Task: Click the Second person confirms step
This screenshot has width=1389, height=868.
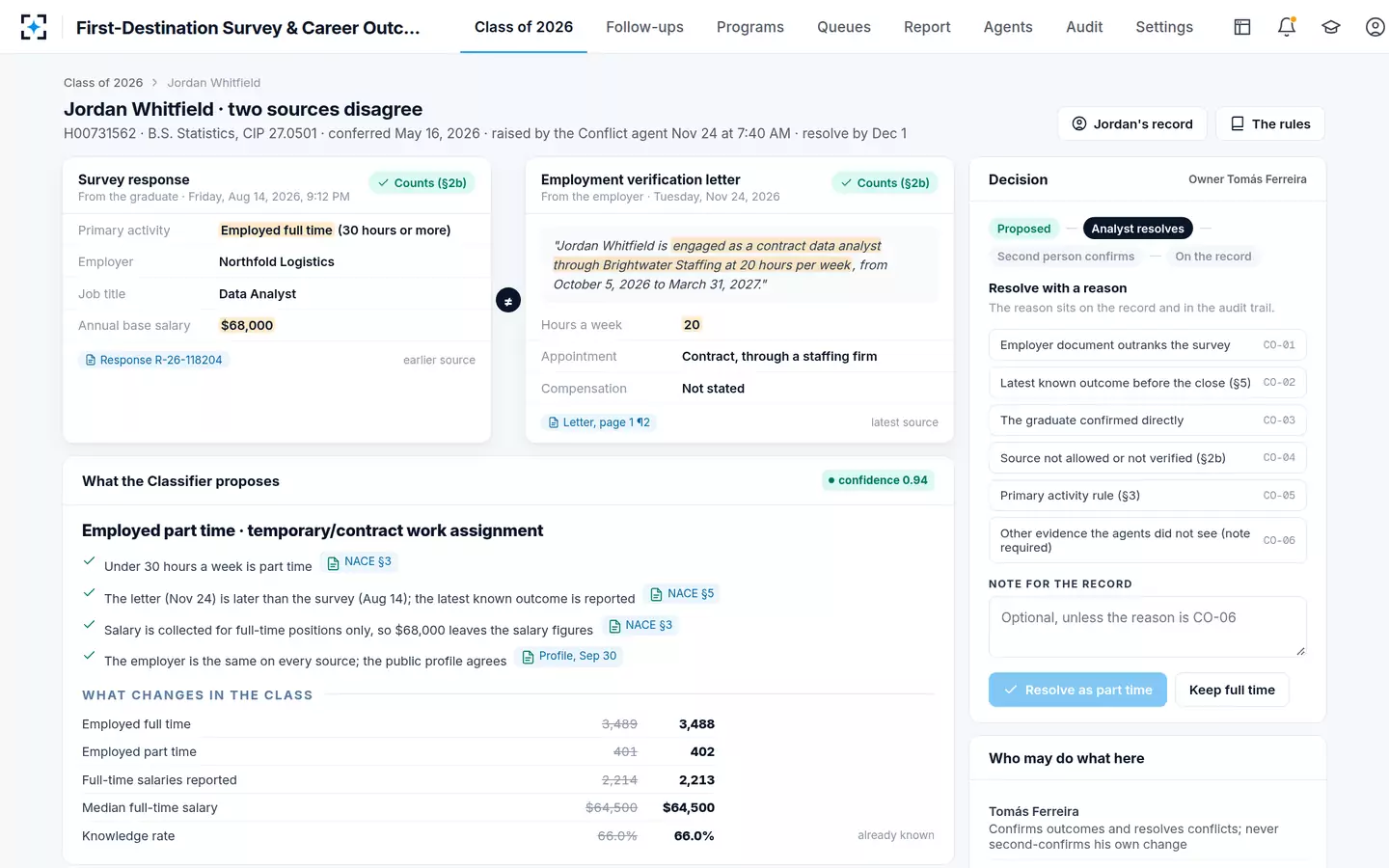Action: (1066, 257)
